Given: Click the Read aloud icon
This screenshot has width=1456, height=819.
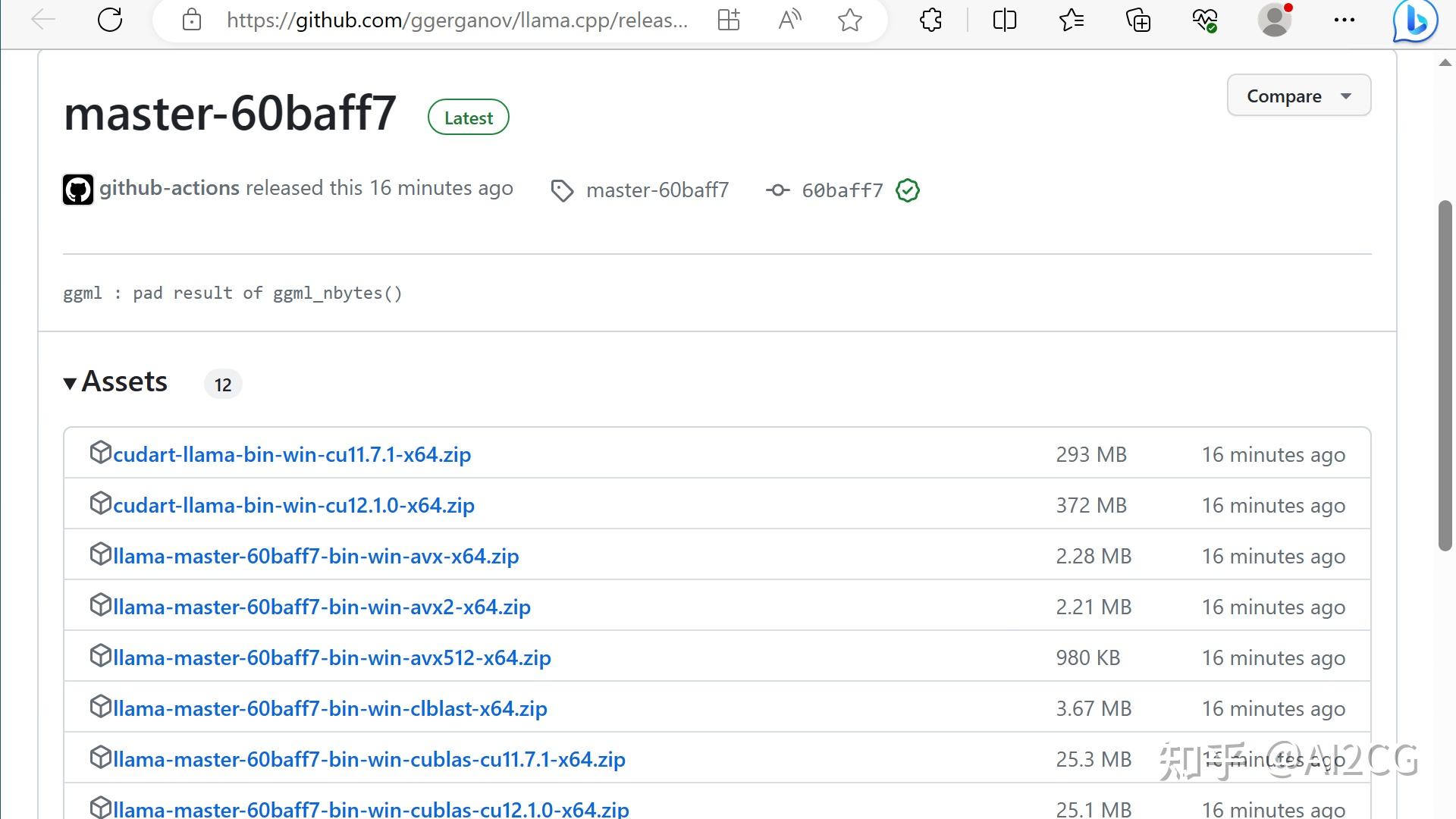Looking at the screenshot, I should click(789, 20).
